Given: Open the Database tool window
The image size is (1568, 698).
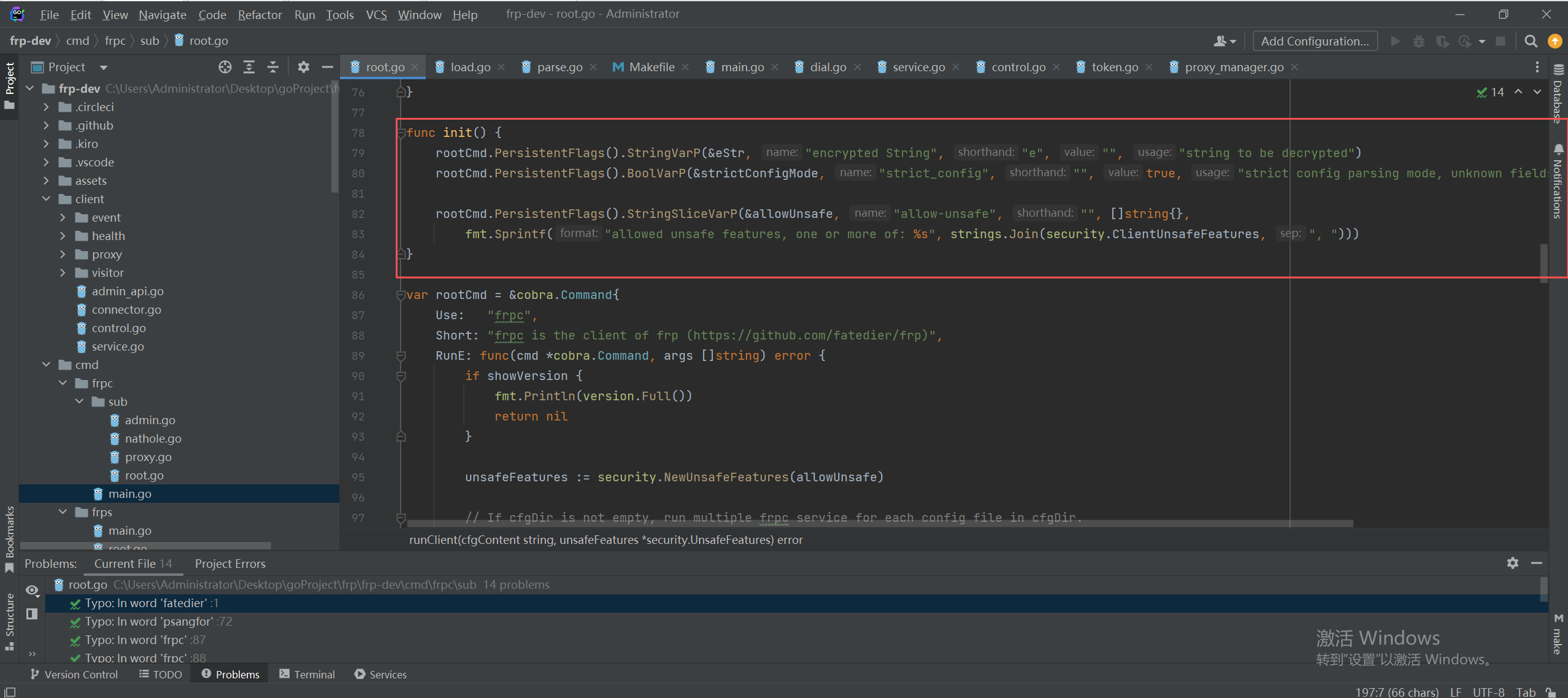Looking at the screenshot, I should coord(1558,92).
